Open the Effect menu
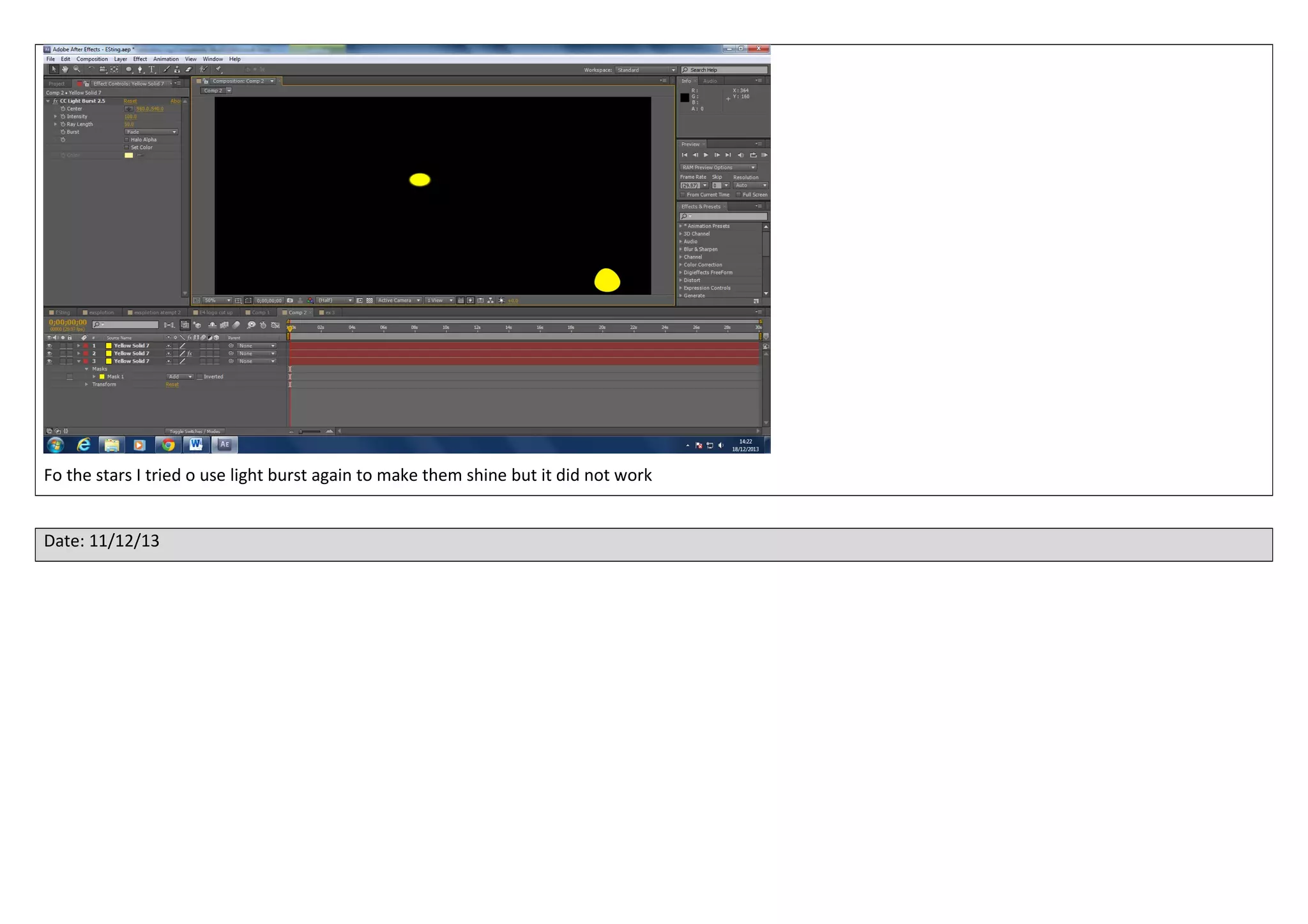The height and width of the screenshot is (924, 1308). pos(140,59)
